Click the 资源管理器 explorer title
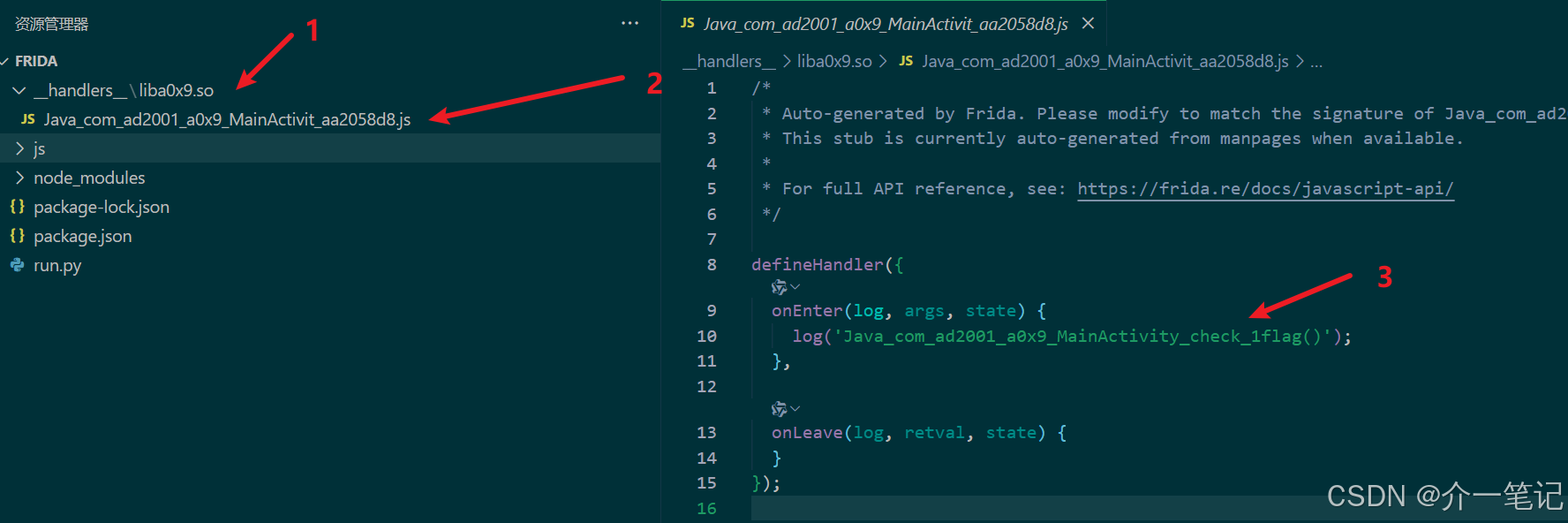 tap(52, 24)
